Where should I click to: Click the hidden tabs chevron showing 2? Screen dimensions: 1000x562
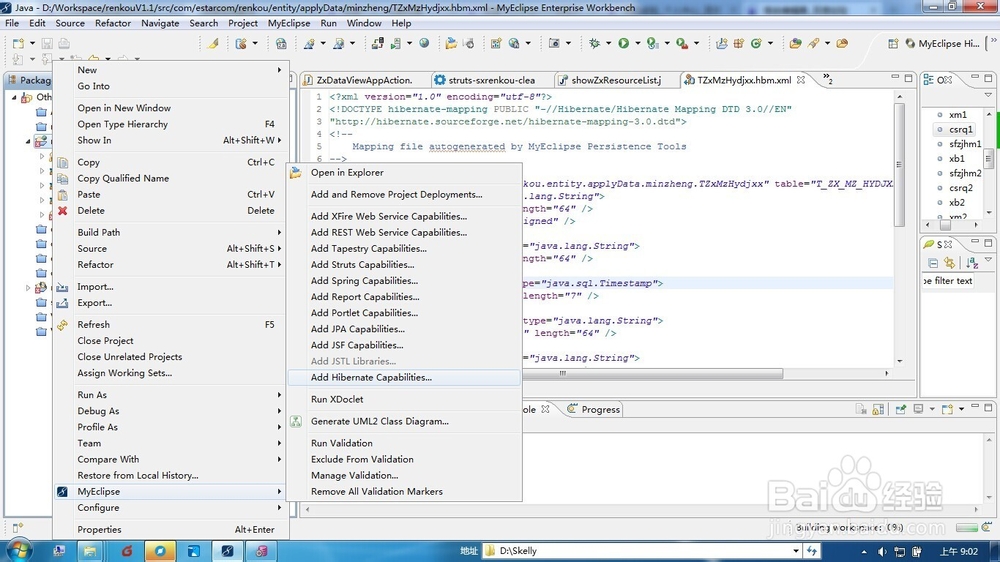828,79
